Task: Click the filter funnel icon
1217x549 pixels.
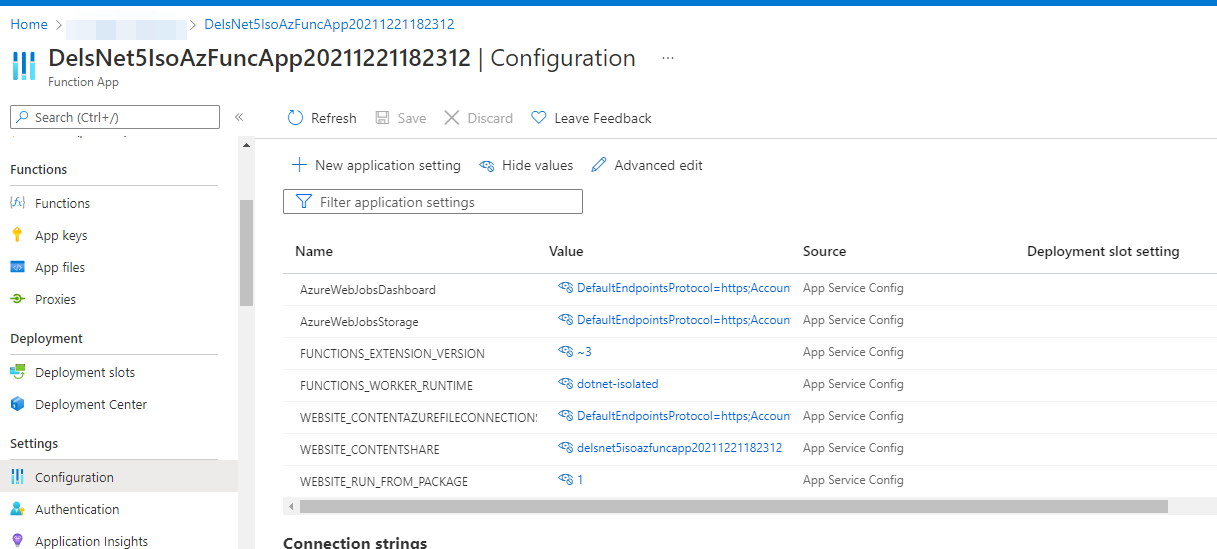Action: tap(304, 202)
